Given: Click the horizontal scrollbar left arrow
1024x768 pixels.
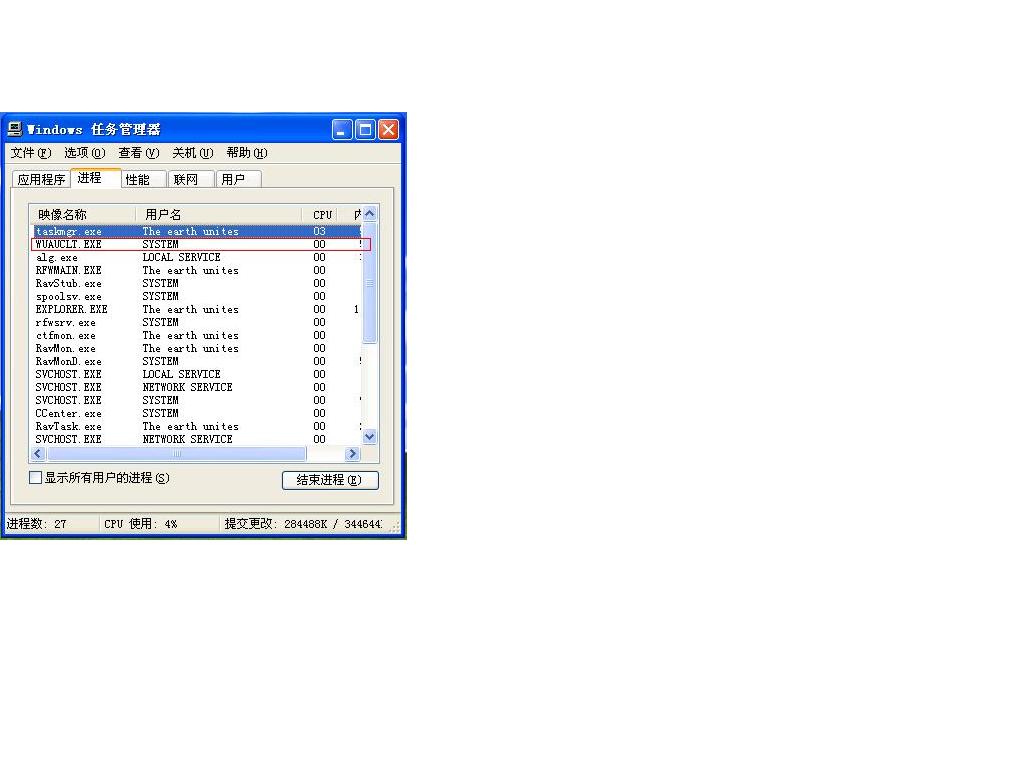Looking at the screenshot, I should (x=38, y=453).
